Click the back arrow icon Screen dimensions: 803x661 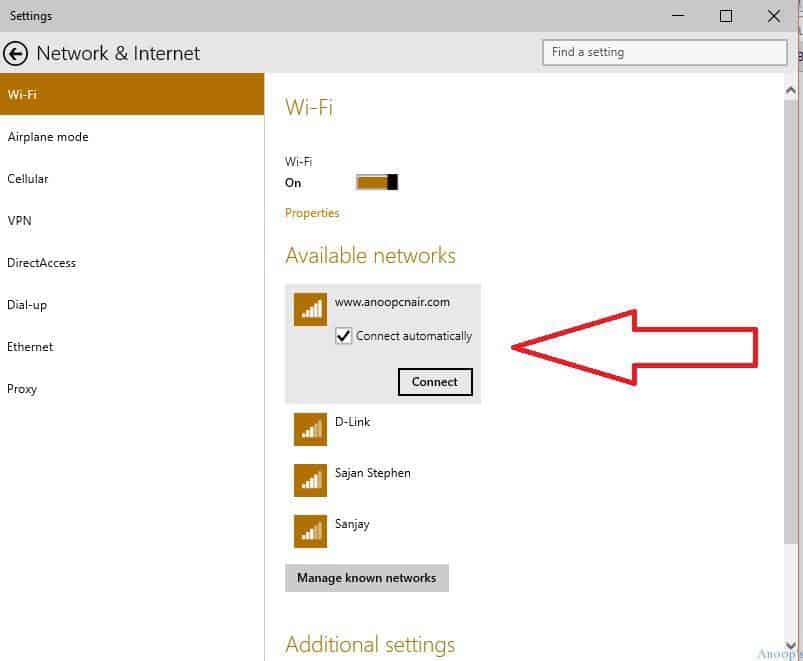[x=15, y=53]
